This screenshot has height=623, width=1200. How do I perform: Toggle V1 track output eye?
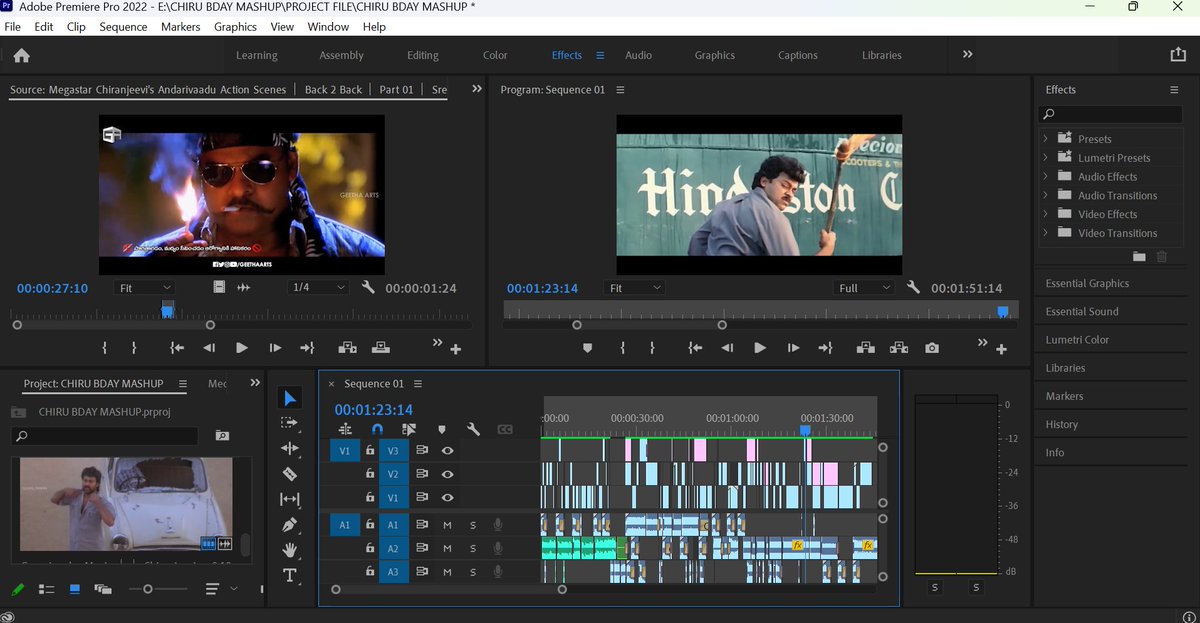[x=447, y=497]
